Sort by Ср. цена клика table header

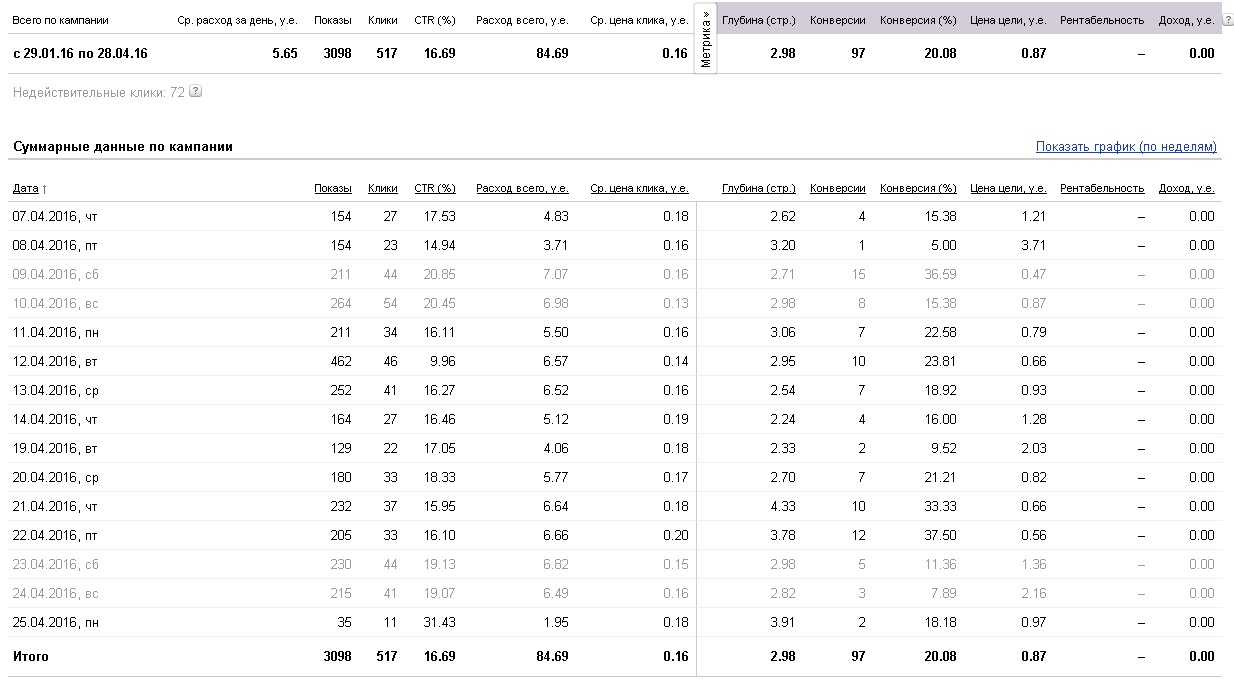pos(638,188)
